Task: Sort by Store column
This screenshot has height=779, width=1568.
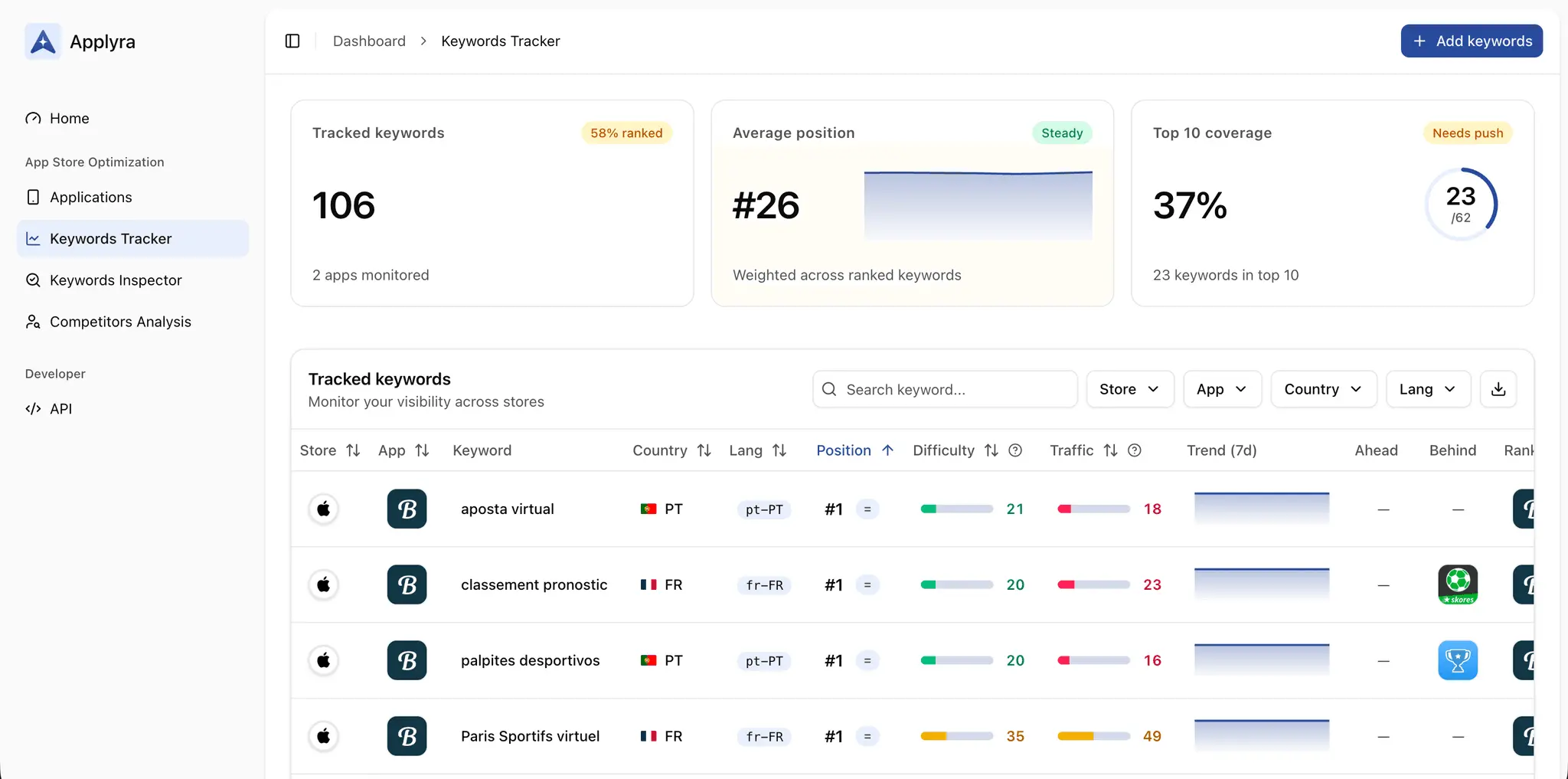Action: [x=330, y=451]
